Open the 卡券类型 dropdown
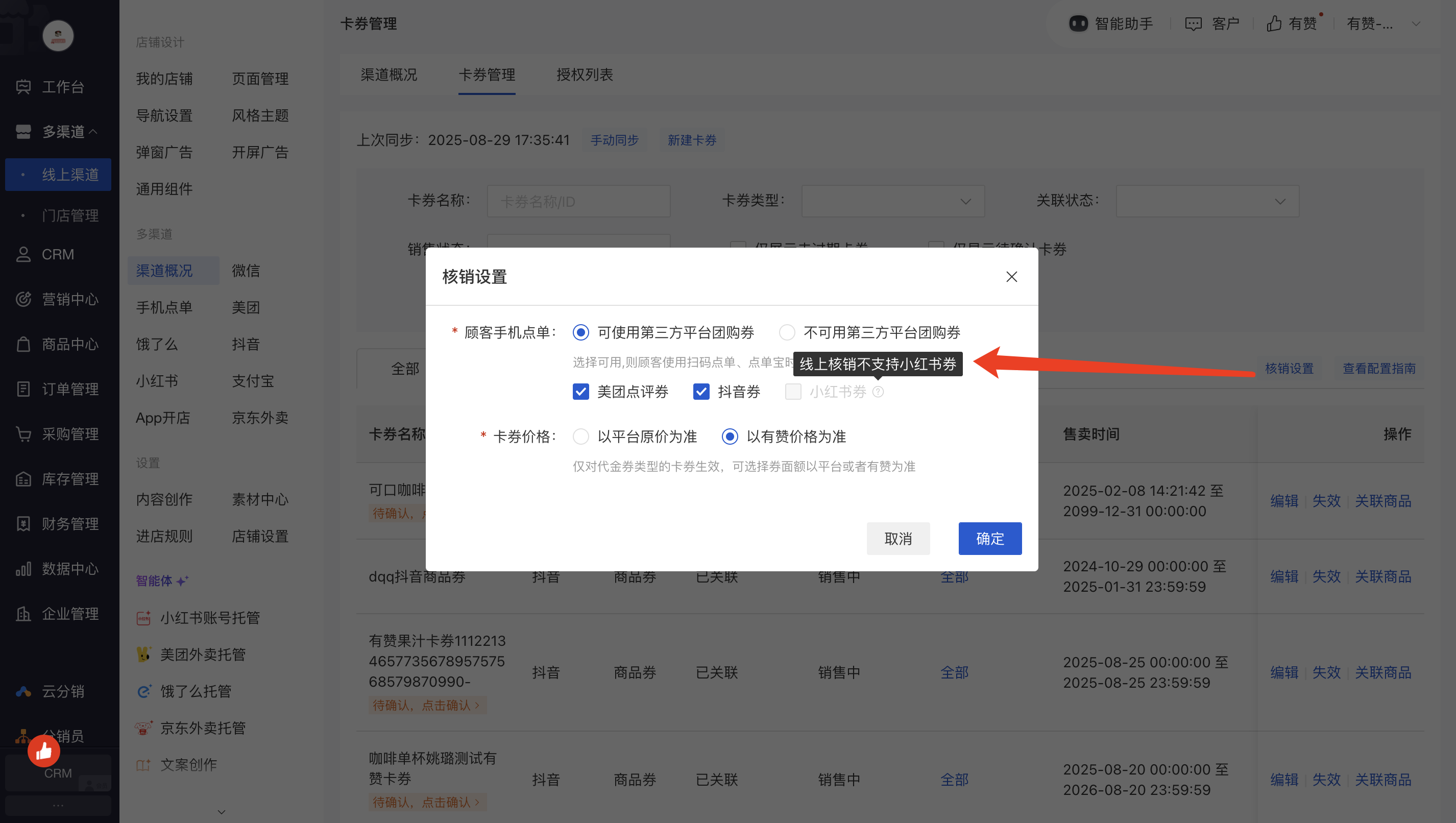Image resolution: width=1456 pixels, height=823 pixels. pos(892,201)
